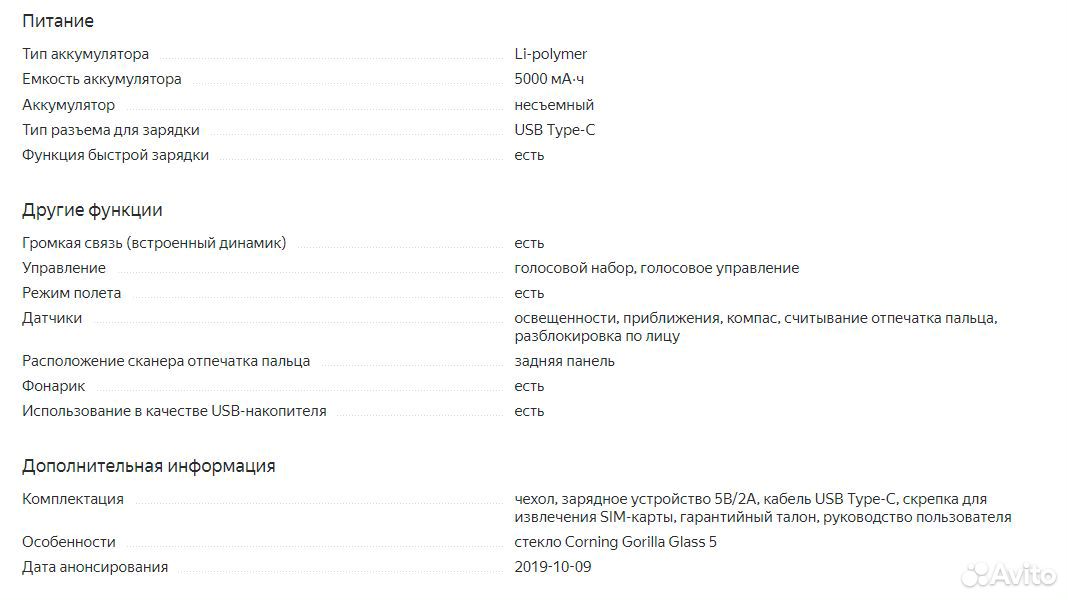Click the USB Type-C charging connector value
This screenshot has height=600, width=1068.
coord(554,130)
